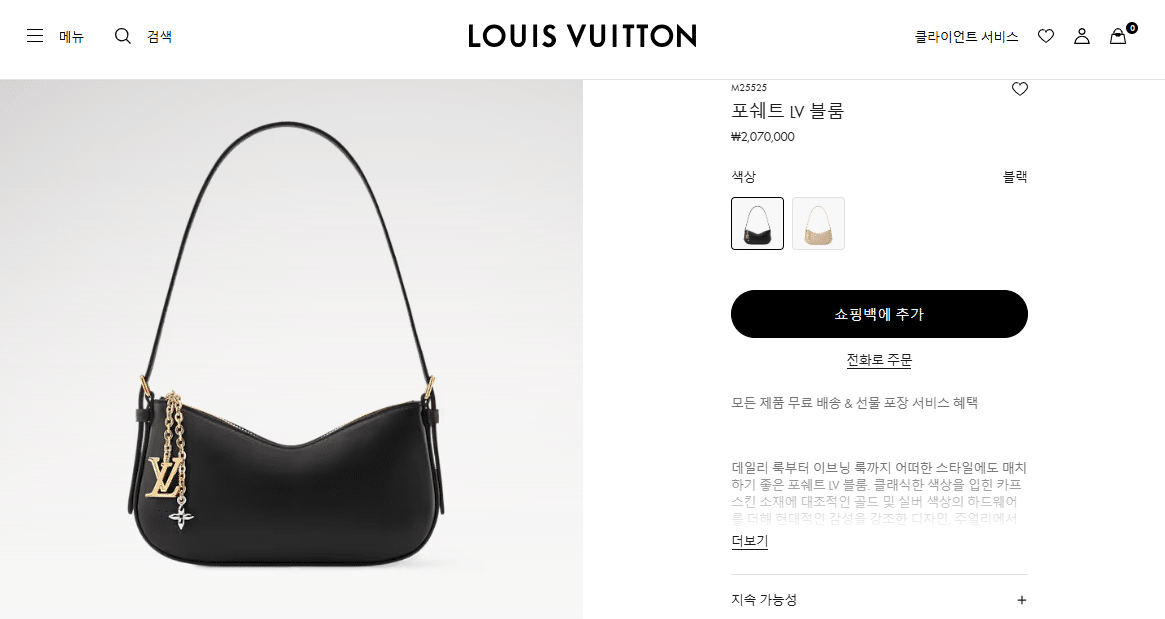Click the Louis Vuitton logo
Viewport: 1165px width, 619px height.
(582, 36)
